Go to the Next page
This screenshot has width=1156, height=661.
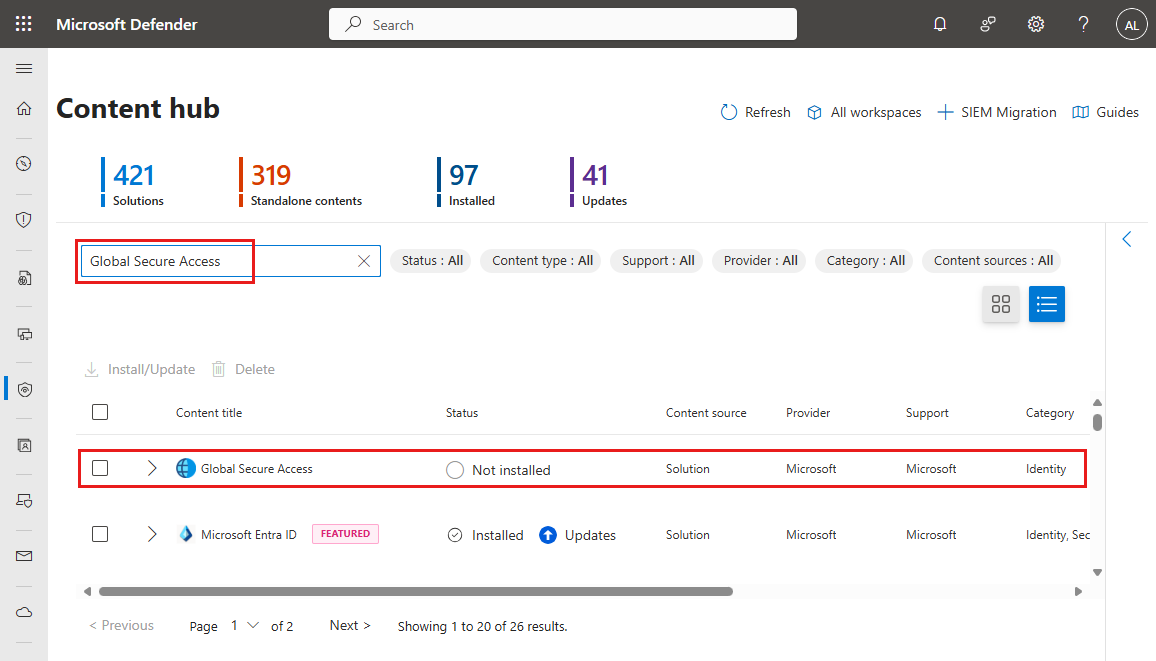[x=349, y=625]
